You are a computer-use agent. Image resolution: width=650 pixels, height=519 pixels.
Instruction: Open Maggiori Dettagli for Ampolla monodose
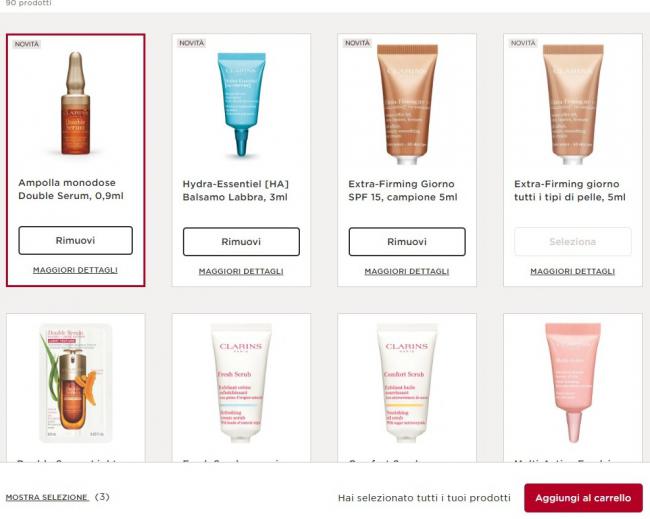pos(75,270)
